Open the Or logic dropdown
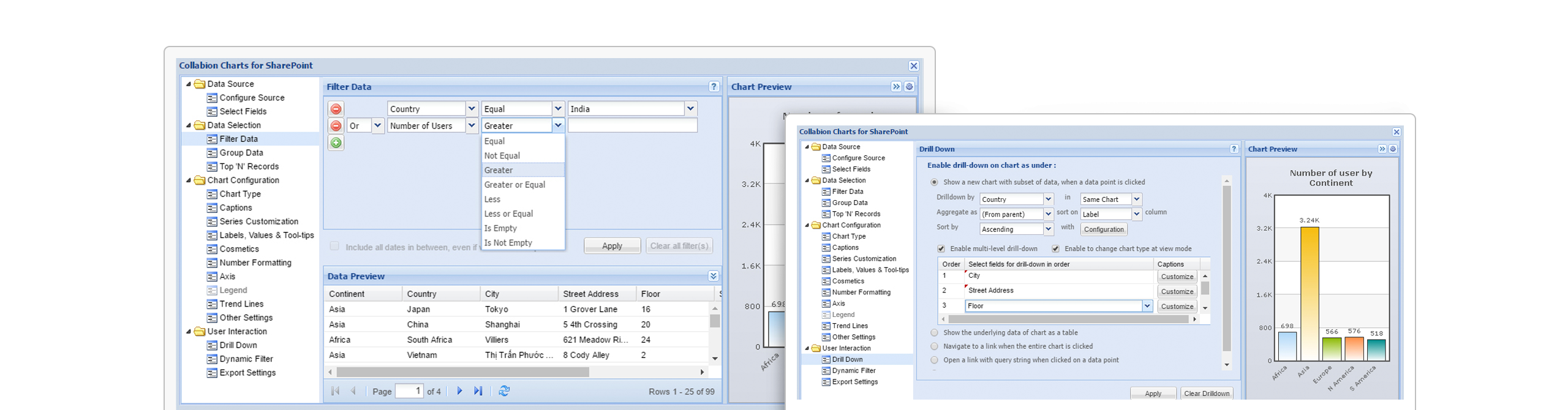The width and height of the screenshot is (1568, 410). [x=378, y=126]
